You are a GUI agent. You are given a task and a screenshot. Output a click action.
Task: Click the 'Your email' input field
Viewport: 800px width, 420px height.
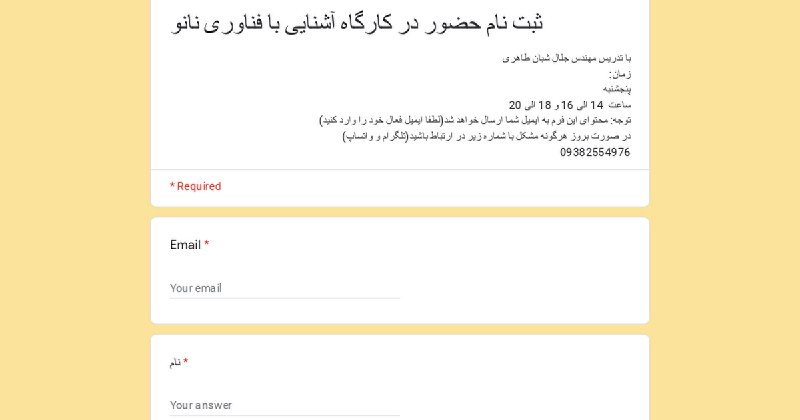pyautogui.click(x=285, y=288)
